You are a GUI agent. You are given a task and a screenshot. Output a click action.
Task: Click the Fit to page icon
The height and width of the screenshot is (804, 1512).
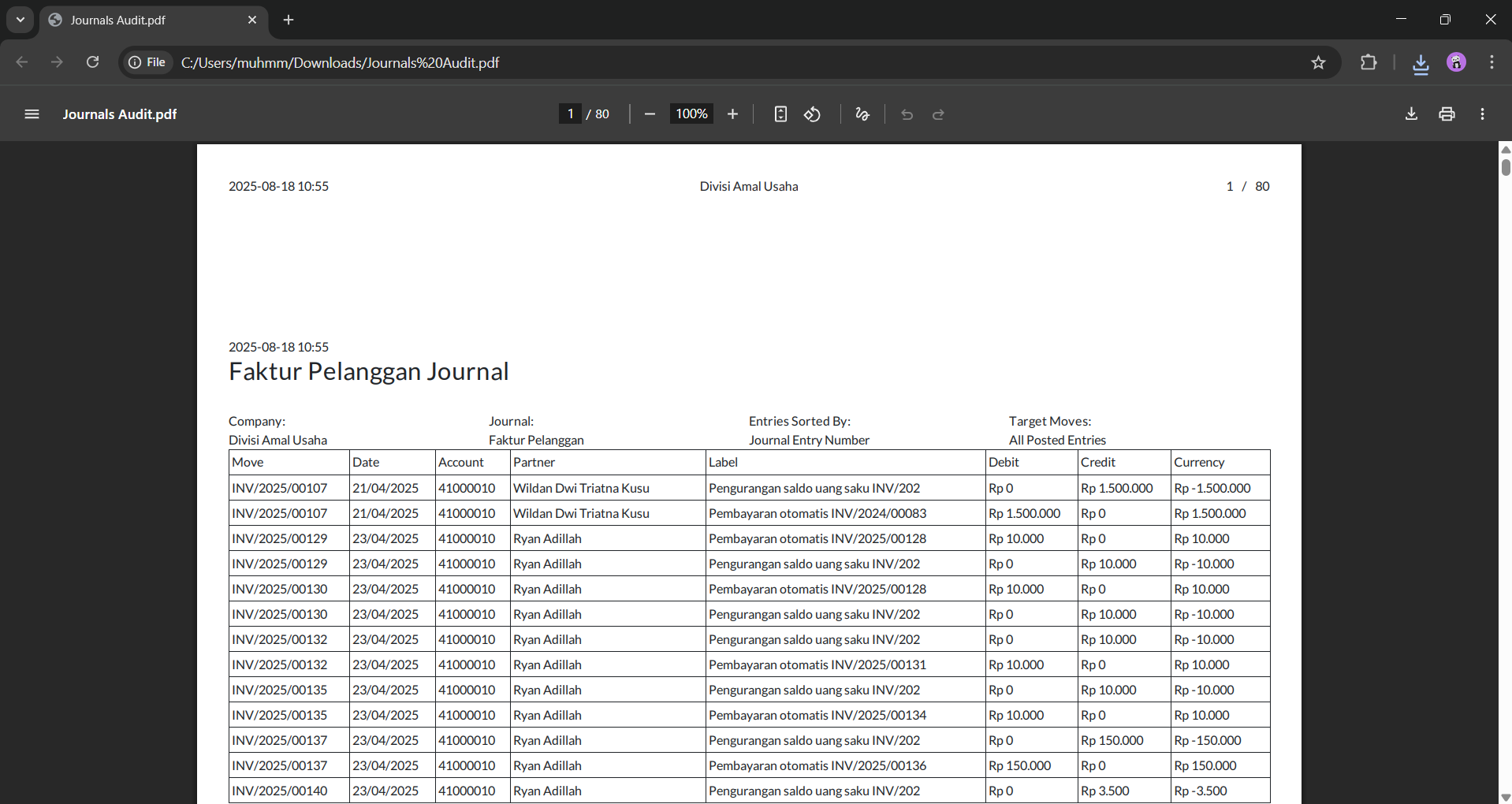point(780,114)
